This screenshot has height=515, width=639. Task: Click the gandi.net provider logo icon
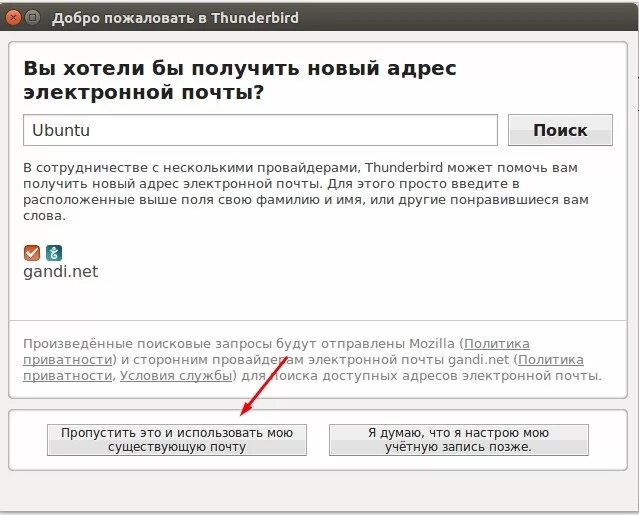54,253
